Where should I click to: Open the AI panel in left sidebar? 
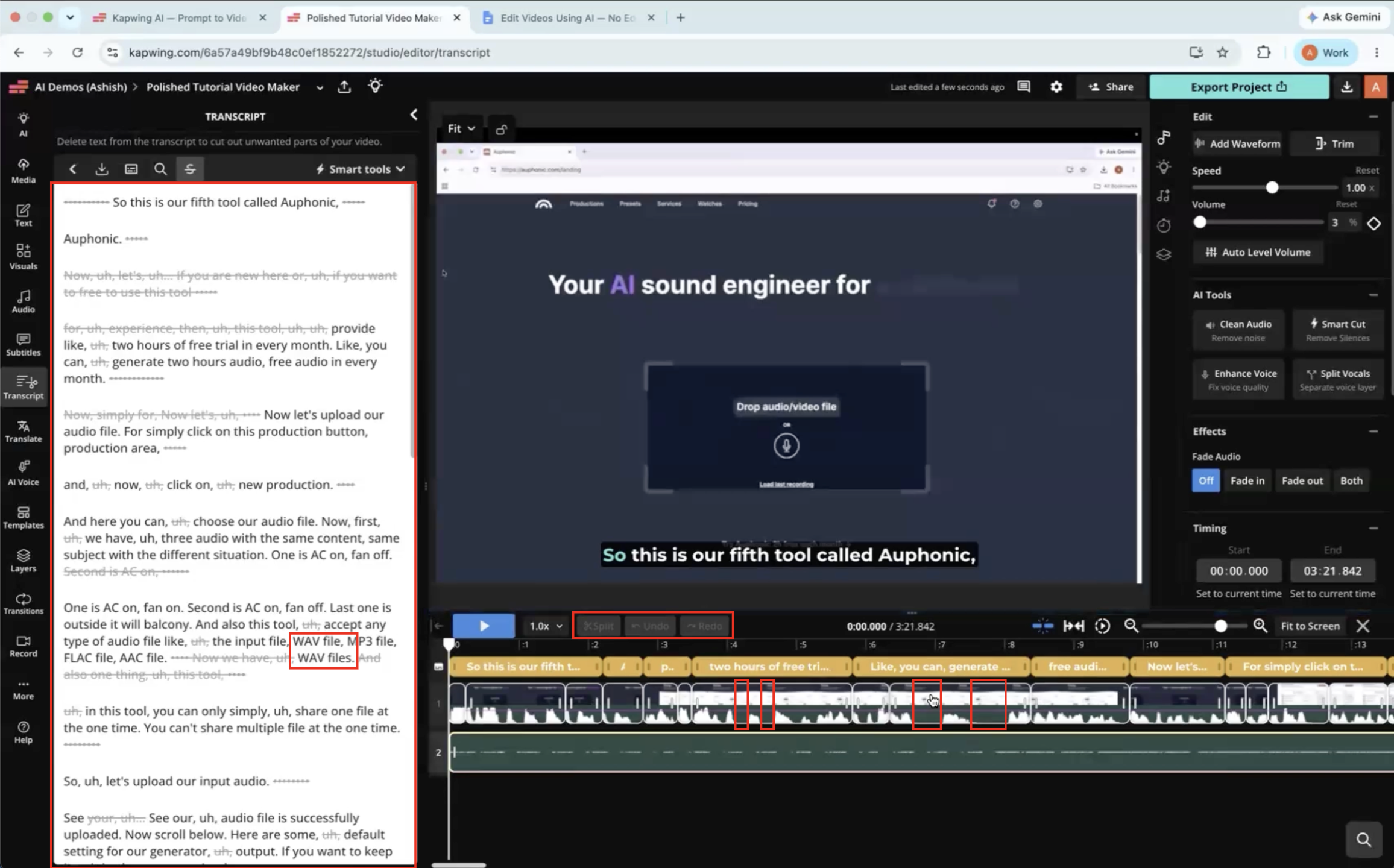coord(23,125)
